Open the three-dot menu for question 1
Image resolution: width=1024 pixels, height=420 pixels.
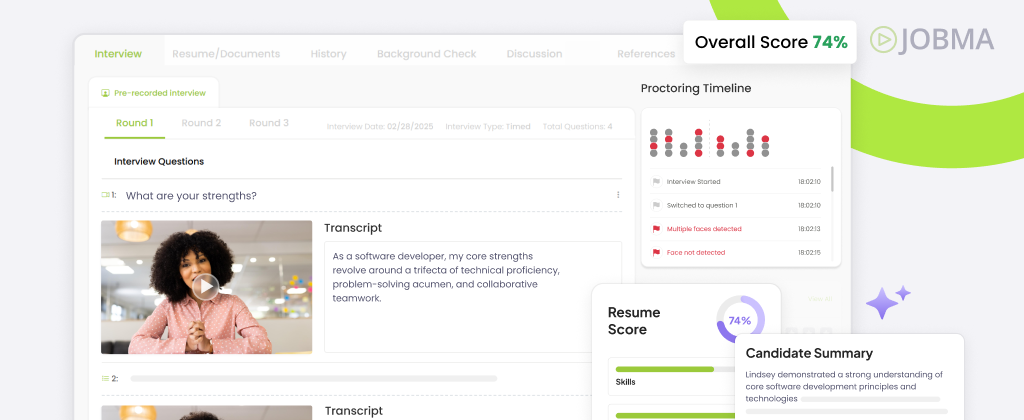tap(618, 195)
